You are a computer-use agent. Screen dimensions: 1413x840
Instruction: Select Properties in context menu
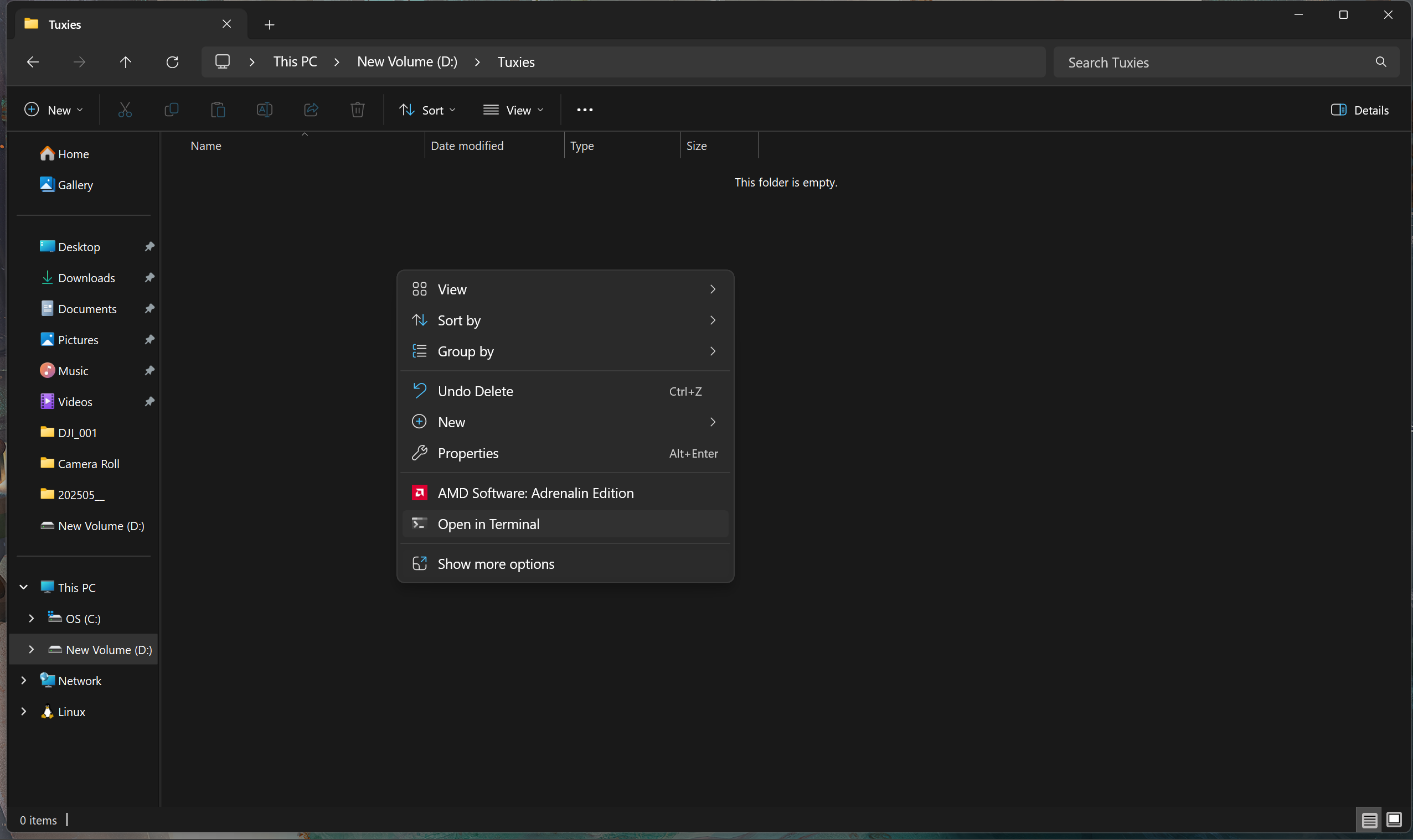pos(565,453)
